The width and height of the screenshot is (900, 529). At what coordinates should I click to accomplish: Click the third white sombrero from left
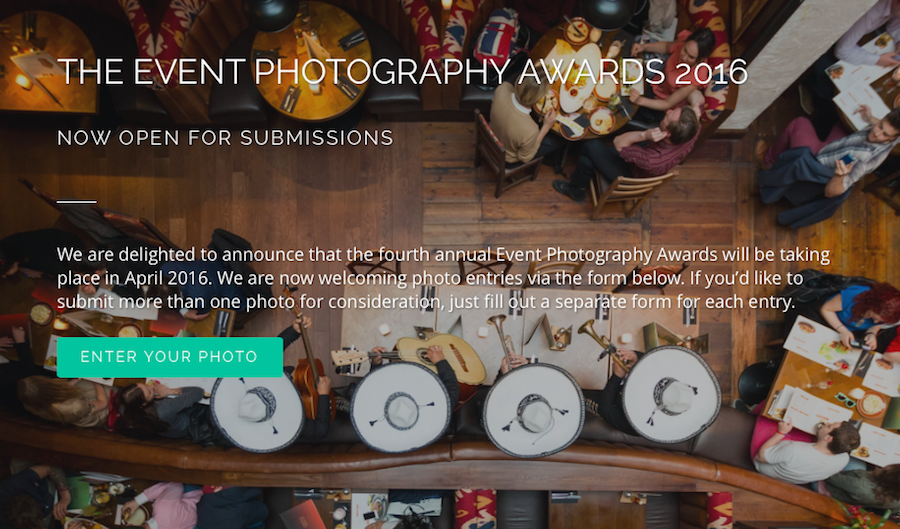pos(534,410)
